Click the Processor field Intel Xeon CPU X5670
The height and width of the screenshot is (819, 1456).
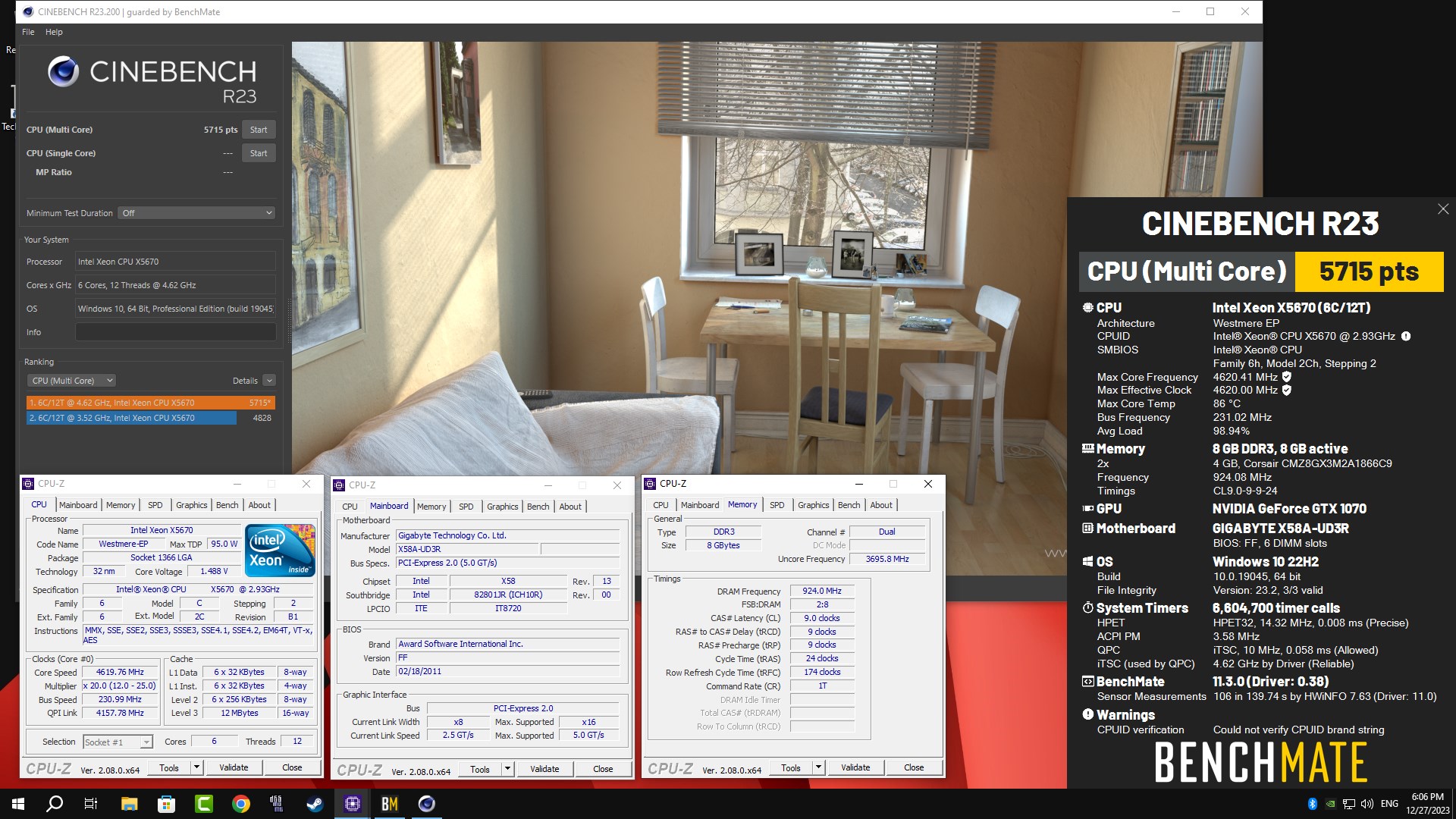click(175, 262)
